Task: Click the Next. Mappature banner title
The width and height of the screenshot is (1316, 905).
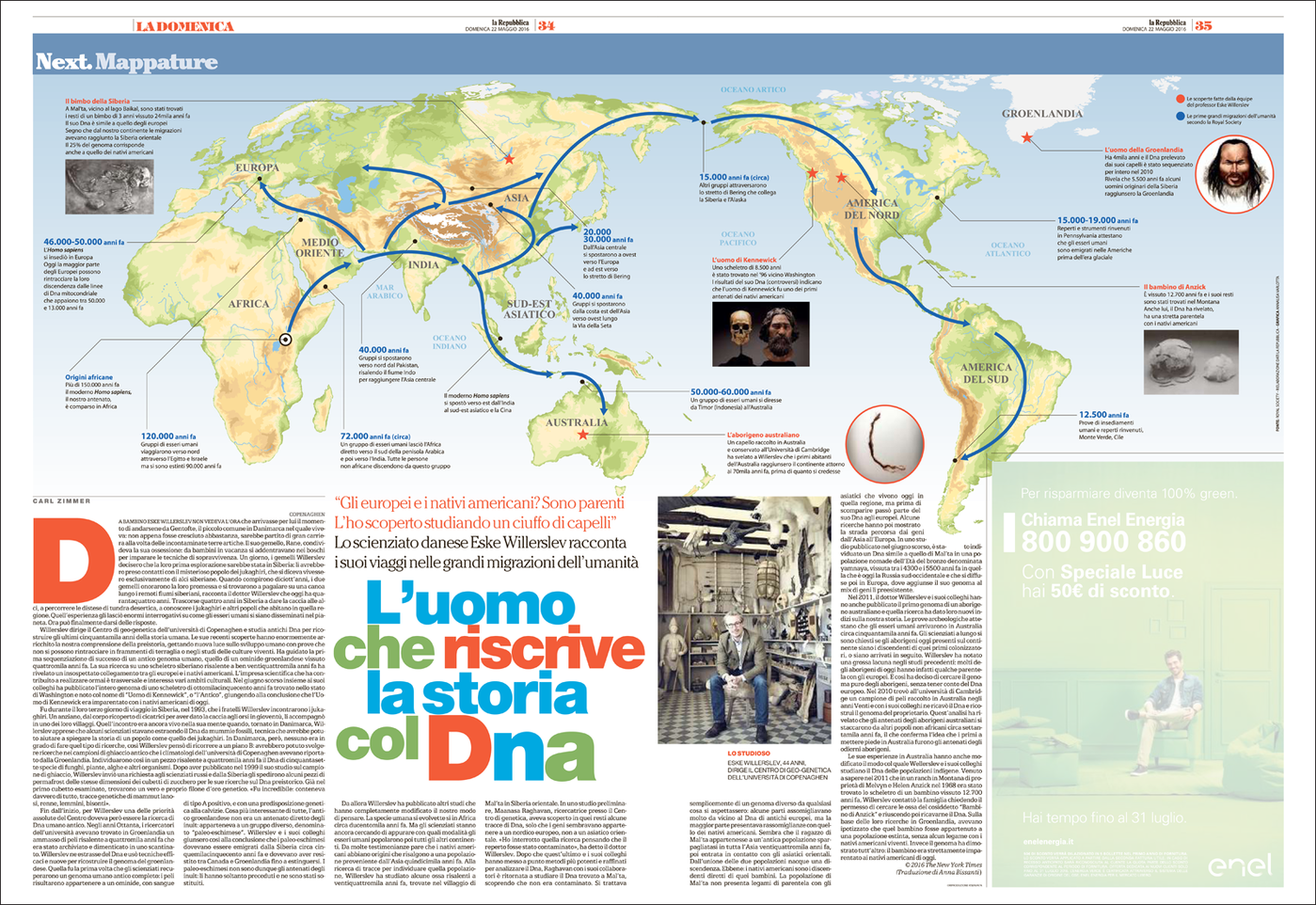Action: pyautogui.click(x=126, y=62)
